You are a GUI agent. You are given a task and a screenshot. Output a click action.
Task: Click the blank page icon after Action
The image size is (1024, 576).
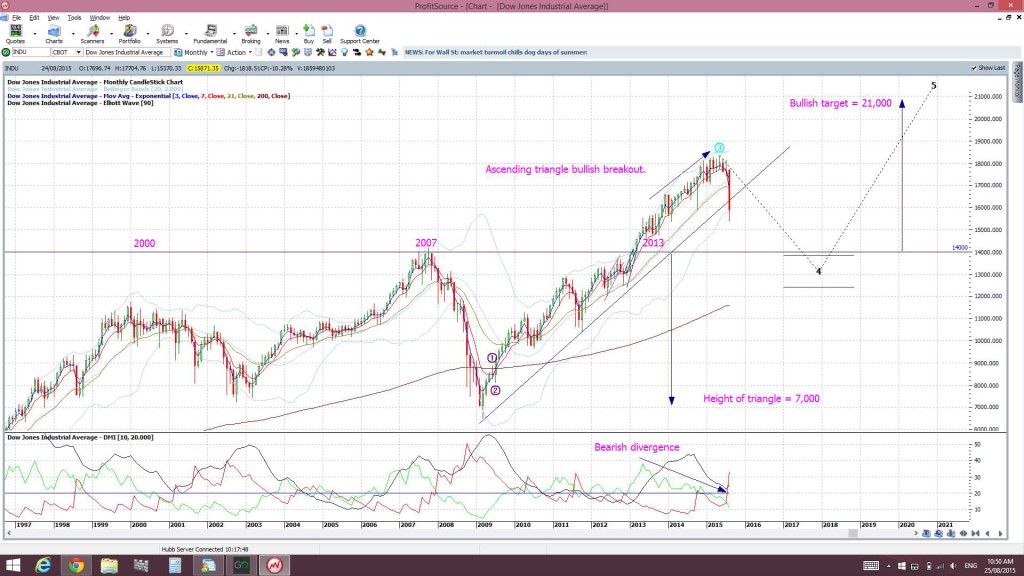pyautogui.click(x=259, y=52)
